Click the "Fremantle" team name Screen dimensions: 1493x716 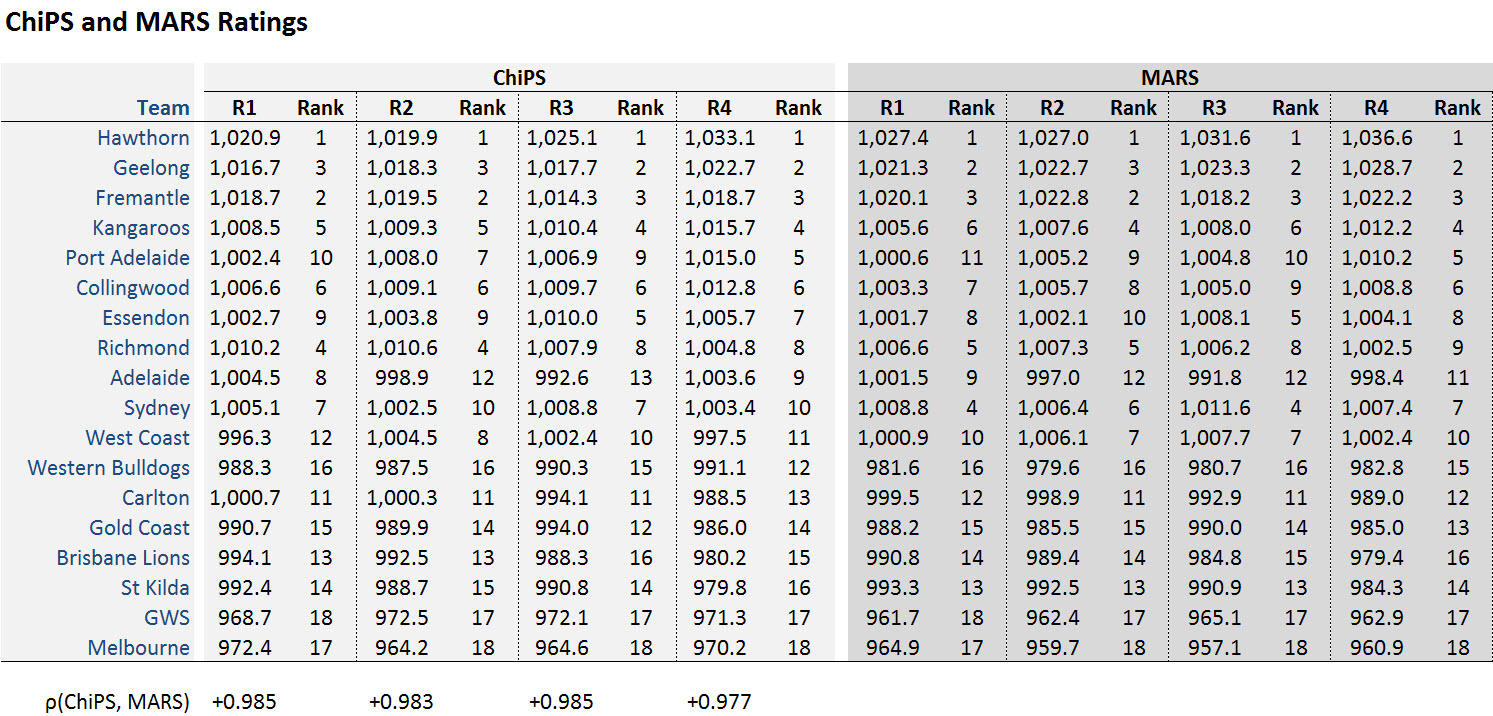(x=142, y=198)
